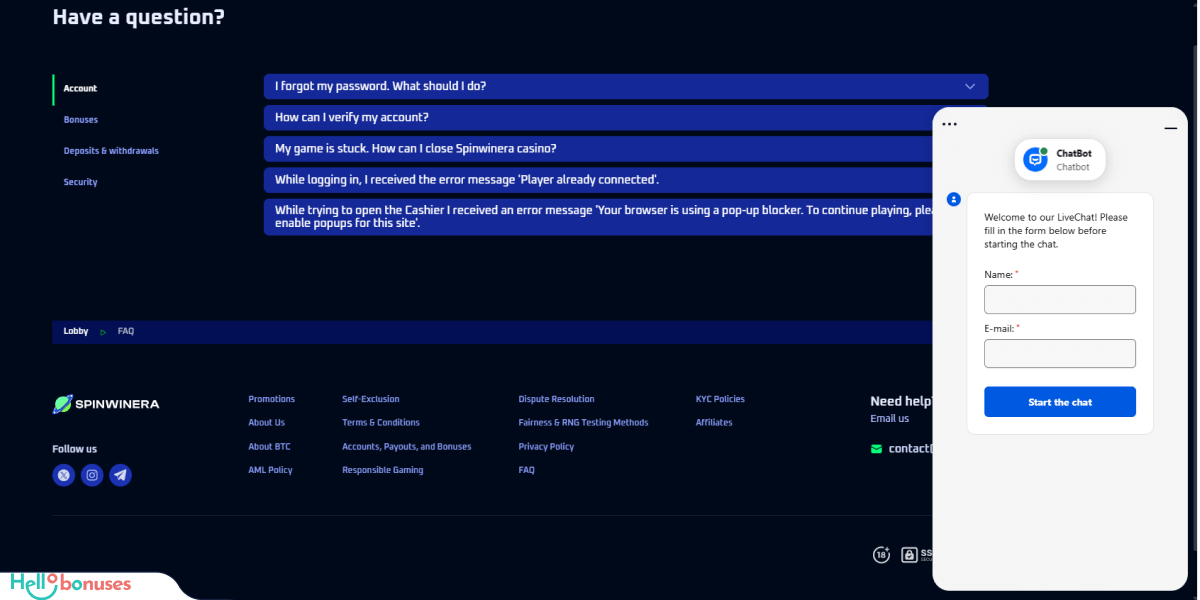Screen dimensions: 1200x600
Task: Expand 'I forgot my password' question text
Action: [x=381, y=86]
